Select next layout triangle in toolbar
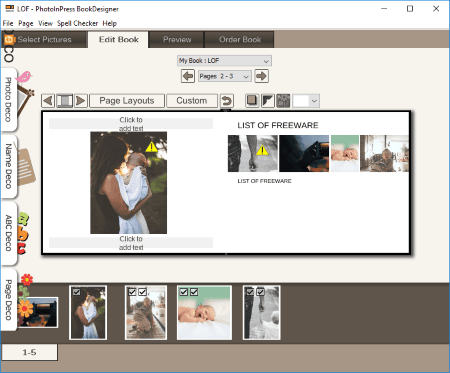This screenshot has height=373, width=450. 81,101
